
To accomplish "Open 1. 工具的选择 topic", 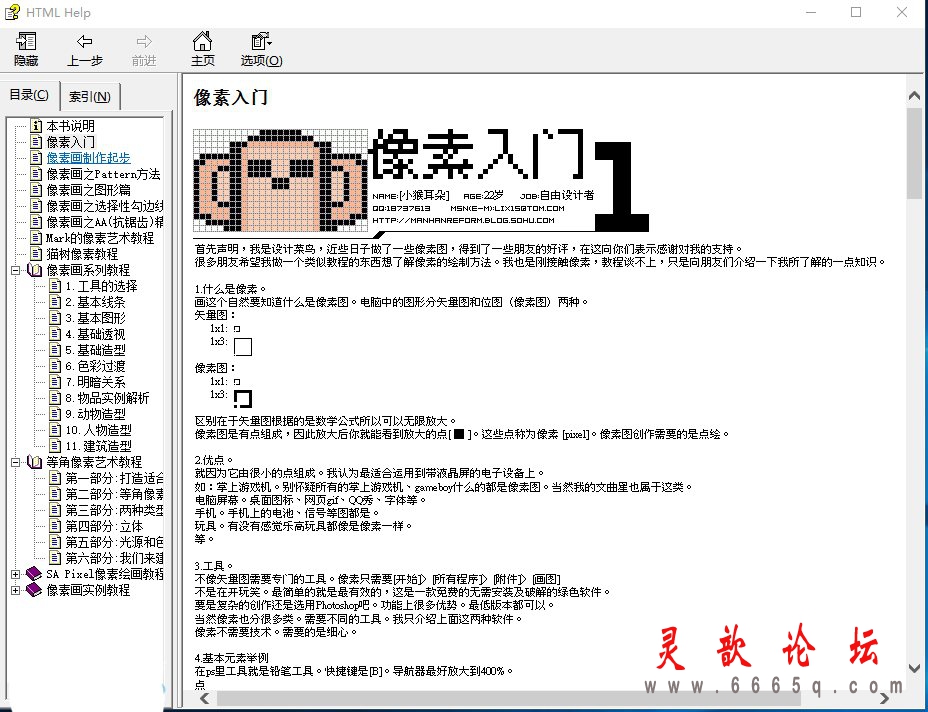I will pos(101,286).
